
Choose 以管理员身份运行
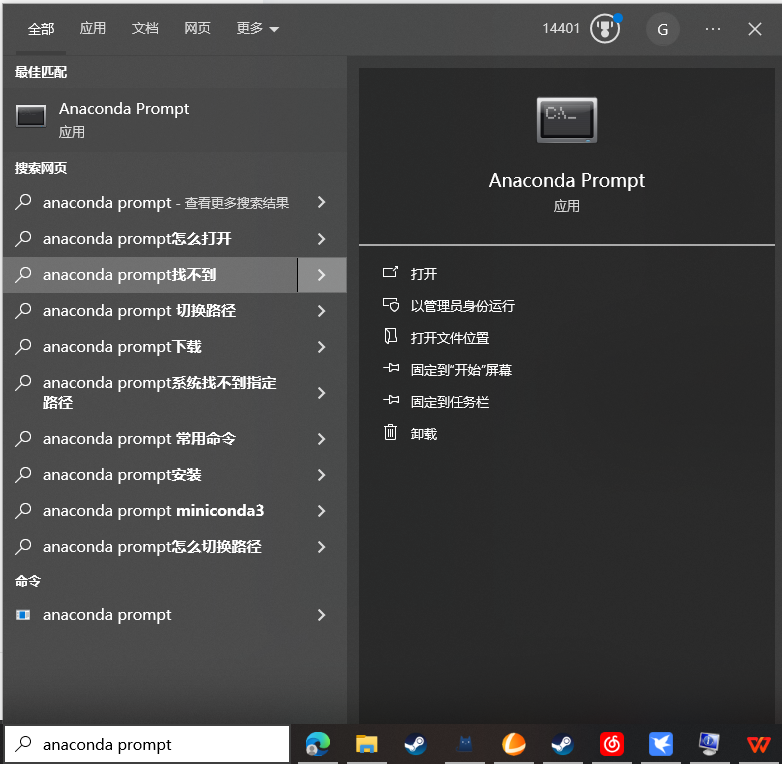(462, 306)
